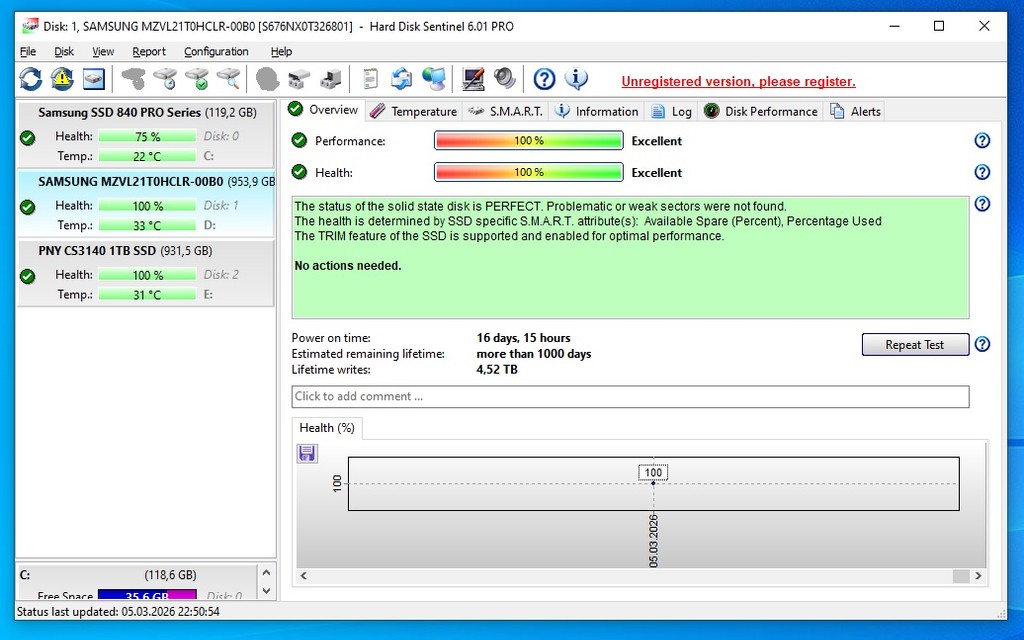Image resolution: width=1024 pixels, height=640 pixels.
Task: Open the blue question mark help toolbar icon
Action: point(544,79)
